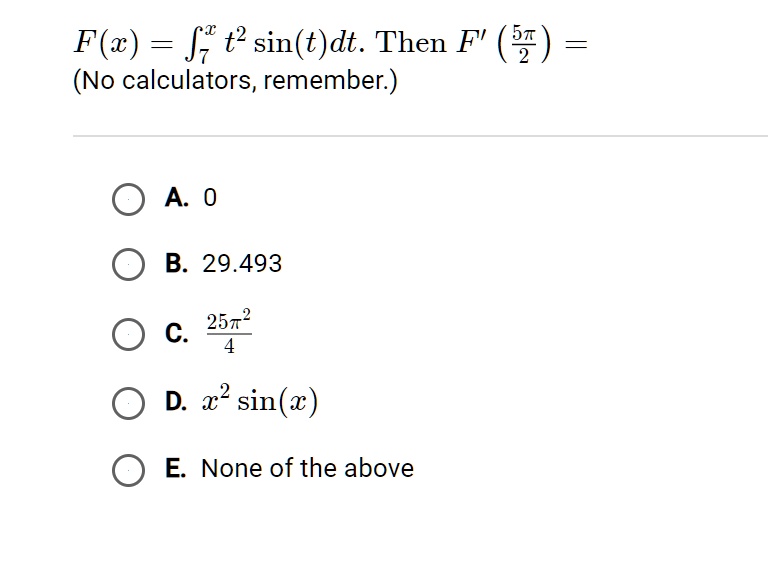Click the answer text 0
This screenshot has height=574, width=768.
pyautogui.click(x=210, y=198)
